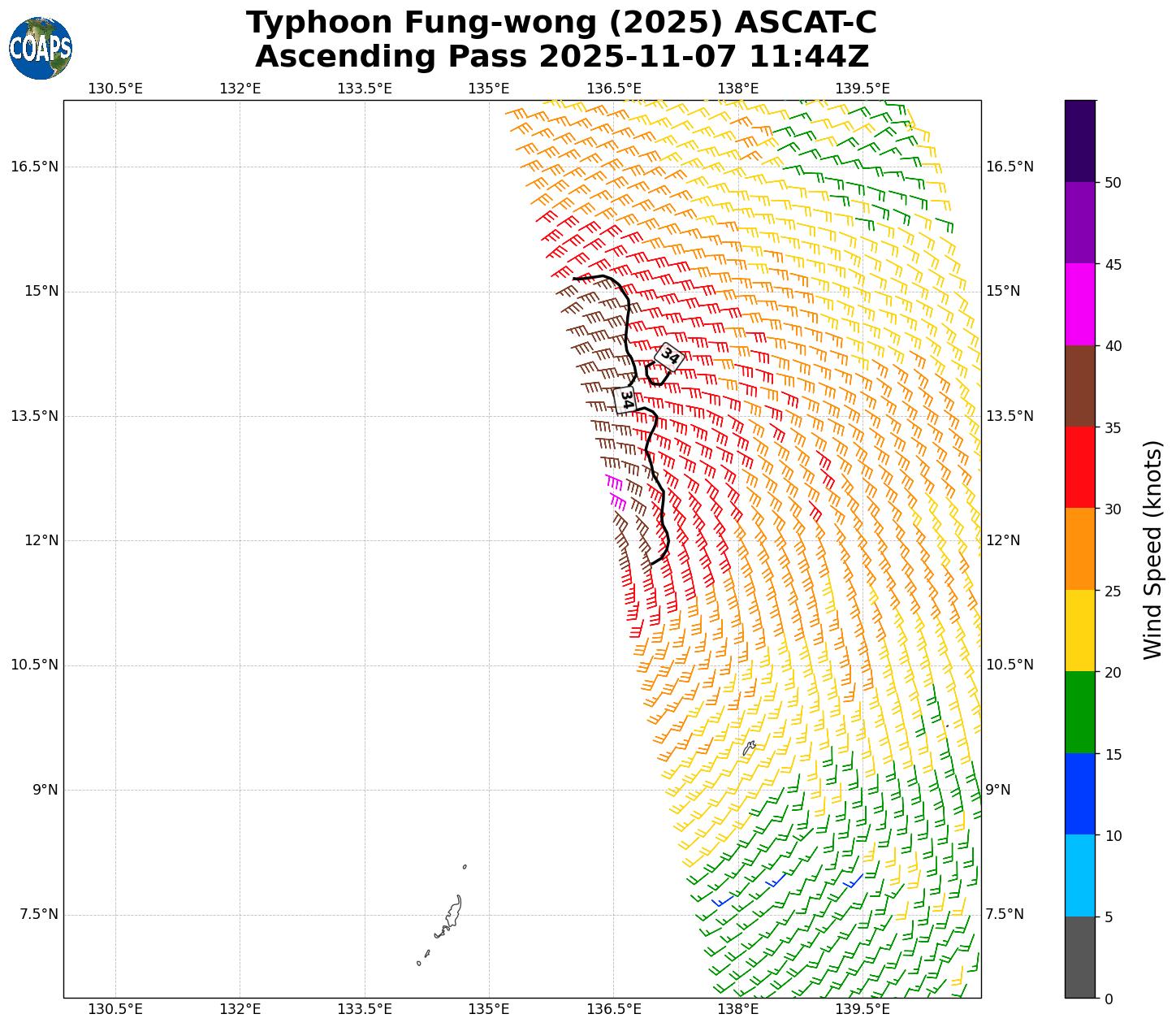
Task: Select the magenta 40-45 knot colorbar segment
Action: coord(1079,304)
